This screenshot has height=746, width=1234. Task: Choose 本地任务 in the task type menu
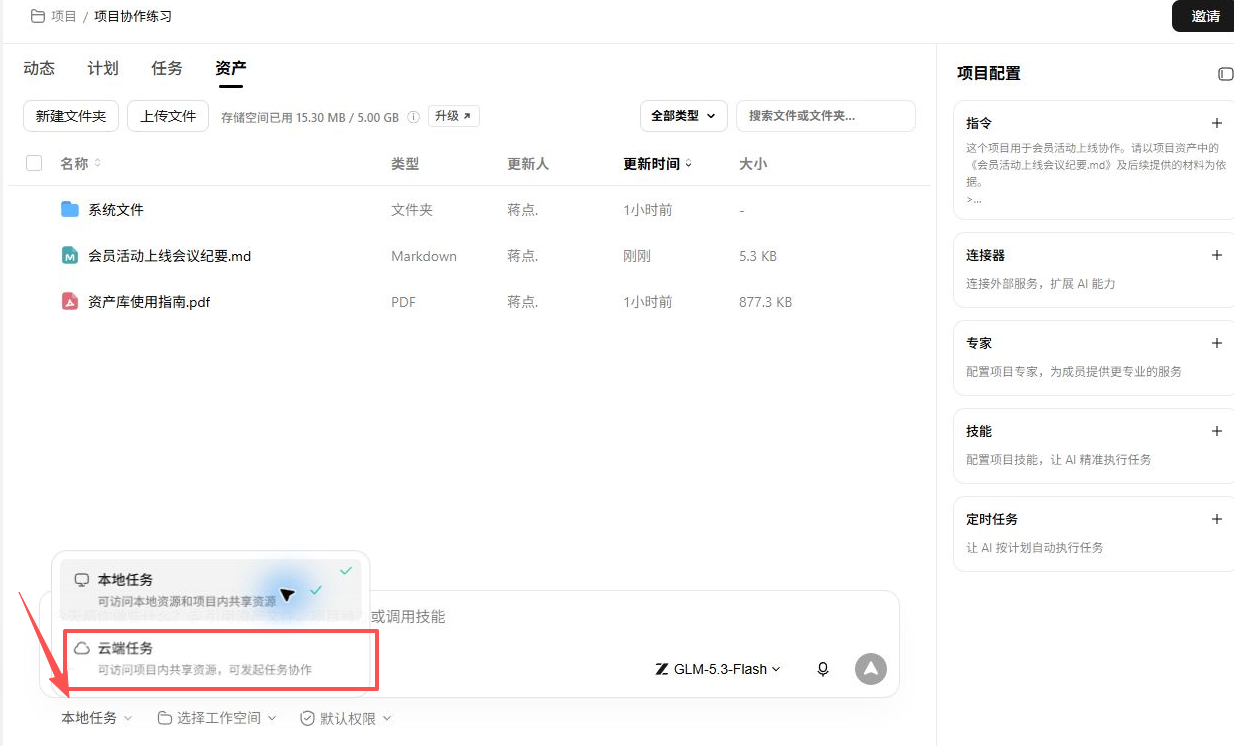(210, 588)
